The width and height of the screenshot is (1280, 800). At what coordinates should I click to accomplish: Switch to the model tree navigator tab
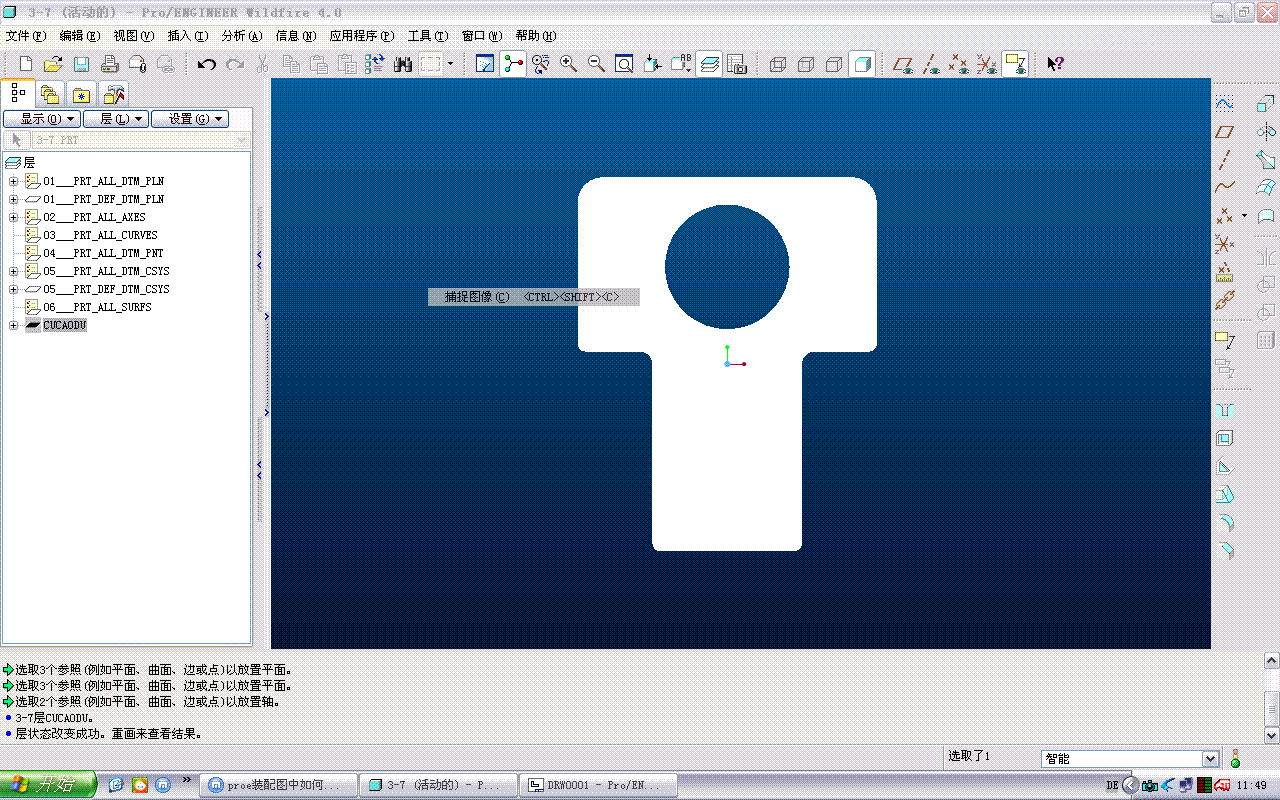point(18,94)
